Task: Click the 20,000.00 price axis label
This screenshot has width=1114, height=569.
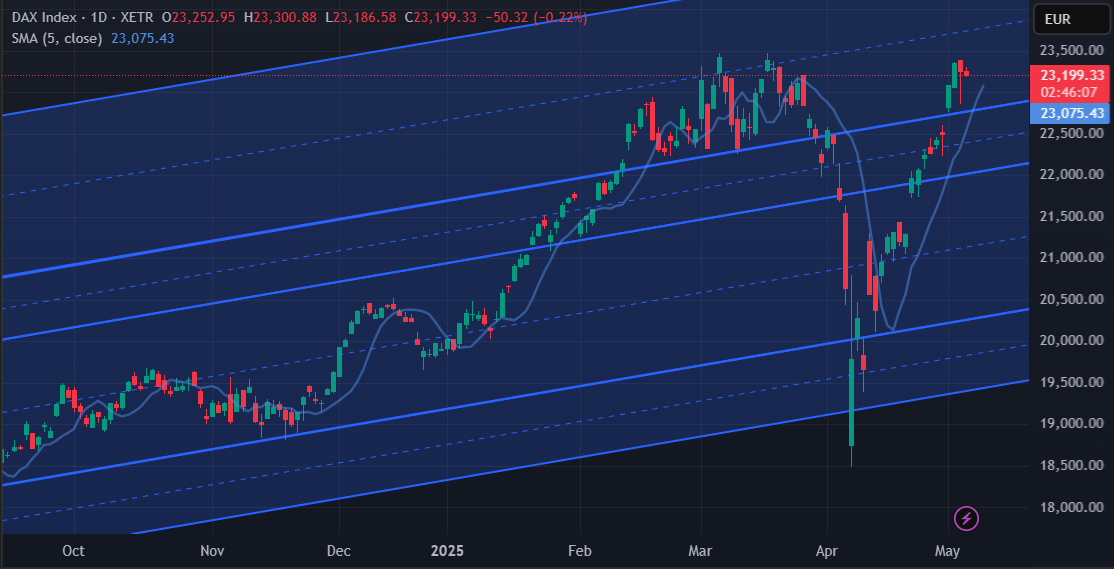Action: (x=1072, y=340)
